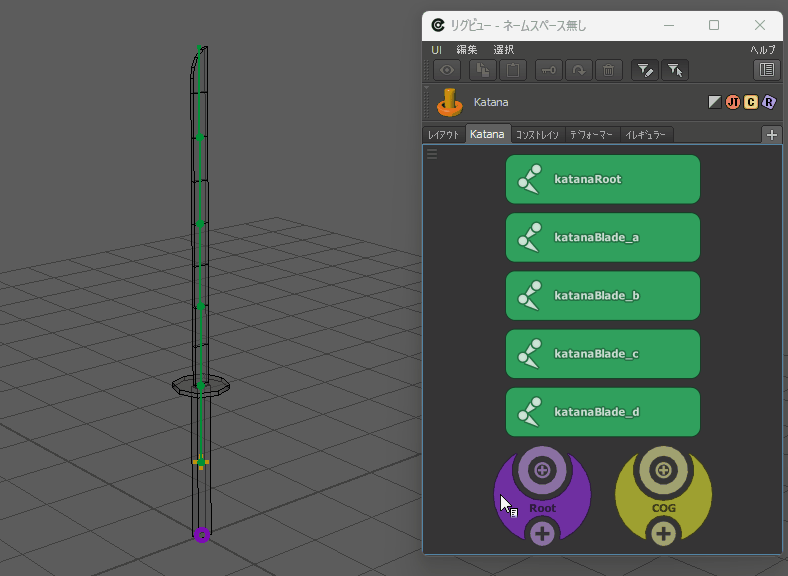The height and width of the screenshot is (576, 788).
Task: Click the yellow COG controller button
Action: point(663,508)
